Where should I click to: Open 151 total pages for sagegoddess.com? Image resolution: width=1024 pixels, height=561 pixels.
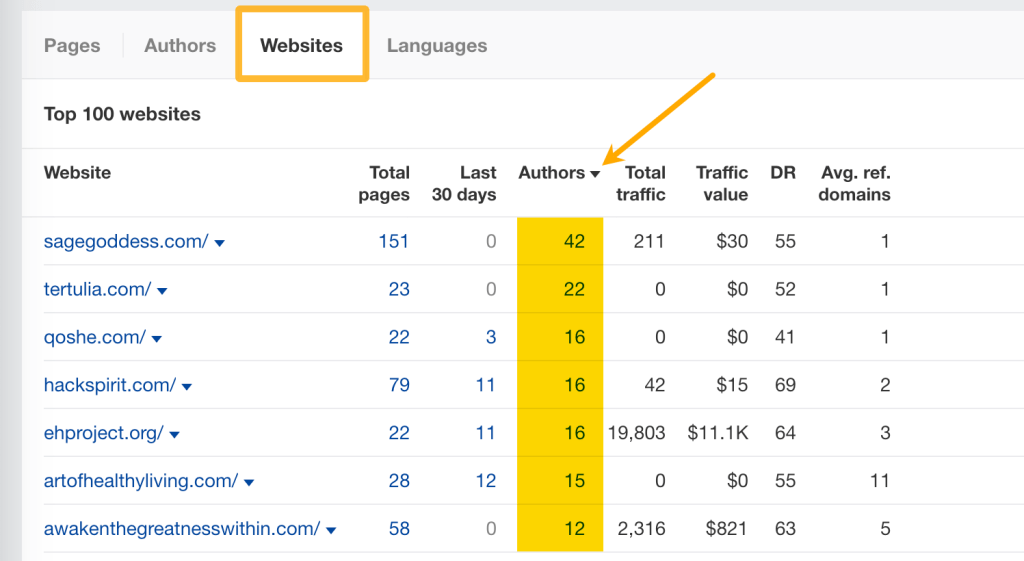pyautogui.click(x=394, y=242)
